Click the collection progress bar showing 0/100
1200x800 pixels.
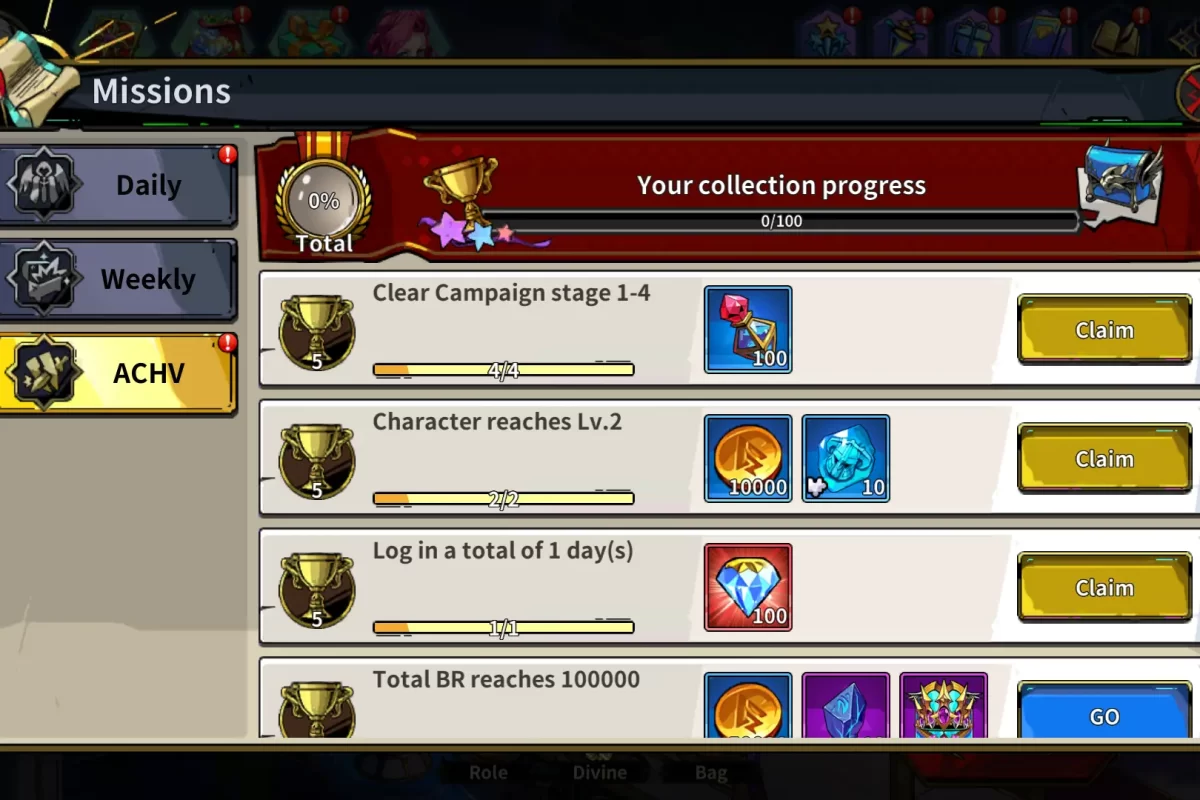click(781, 221)
